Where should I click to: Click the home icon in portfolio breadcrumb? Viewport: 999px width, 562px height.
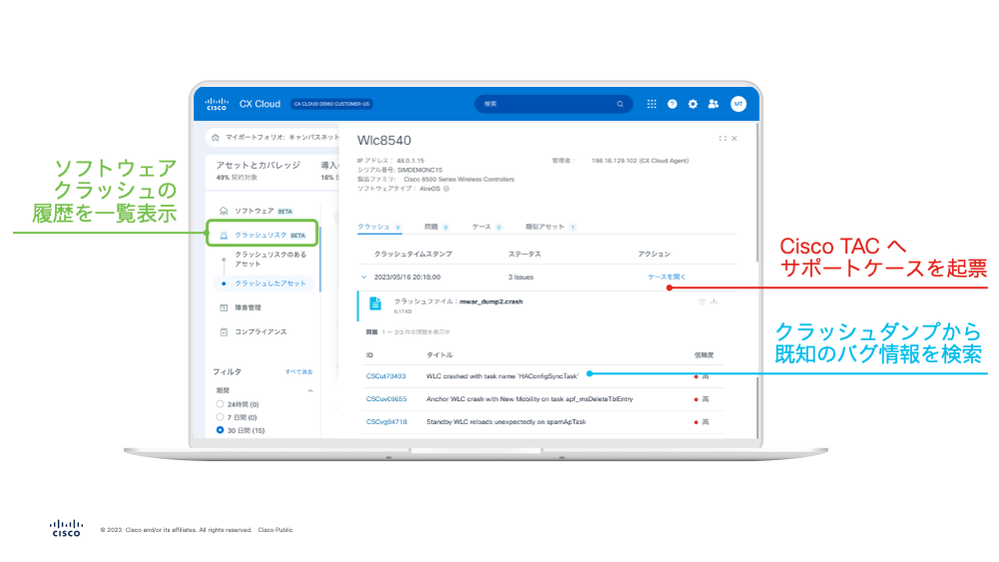click(215, 137)
